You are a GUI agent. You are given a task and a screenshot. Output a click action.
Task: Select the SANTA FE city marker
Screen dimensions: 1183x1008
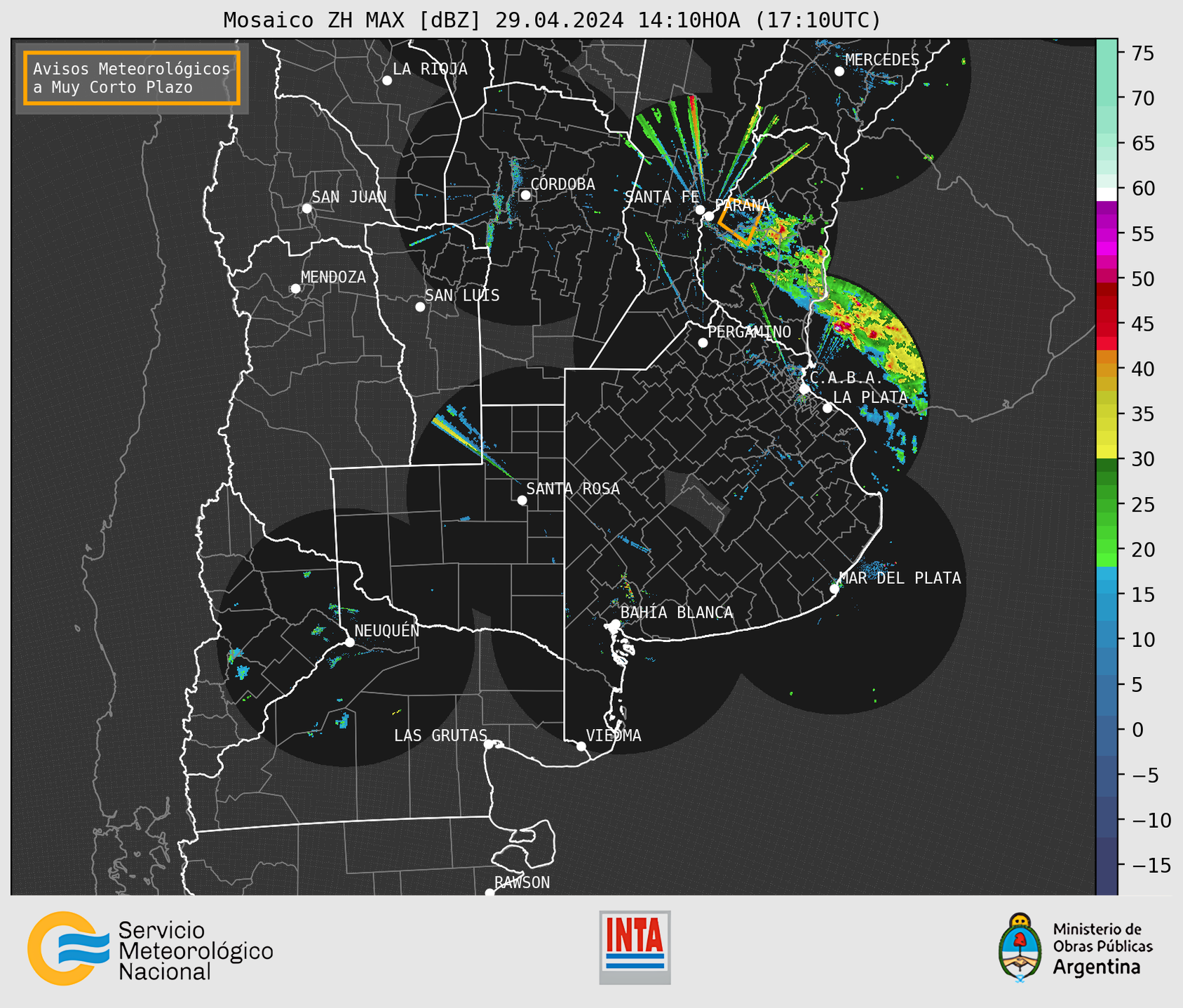(700, 210)
